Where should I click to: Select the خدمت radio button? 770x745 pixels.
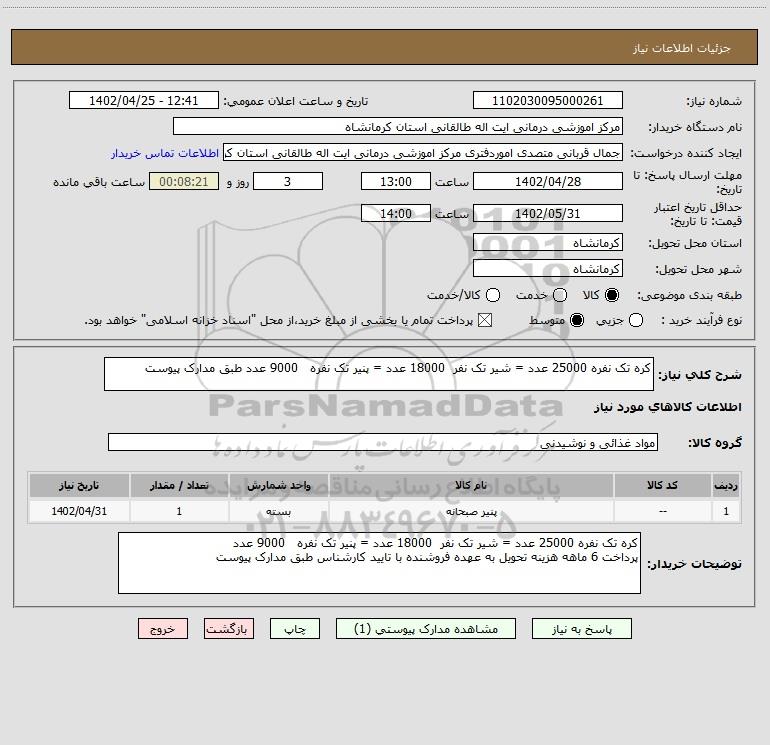click(x=560, y=295)
